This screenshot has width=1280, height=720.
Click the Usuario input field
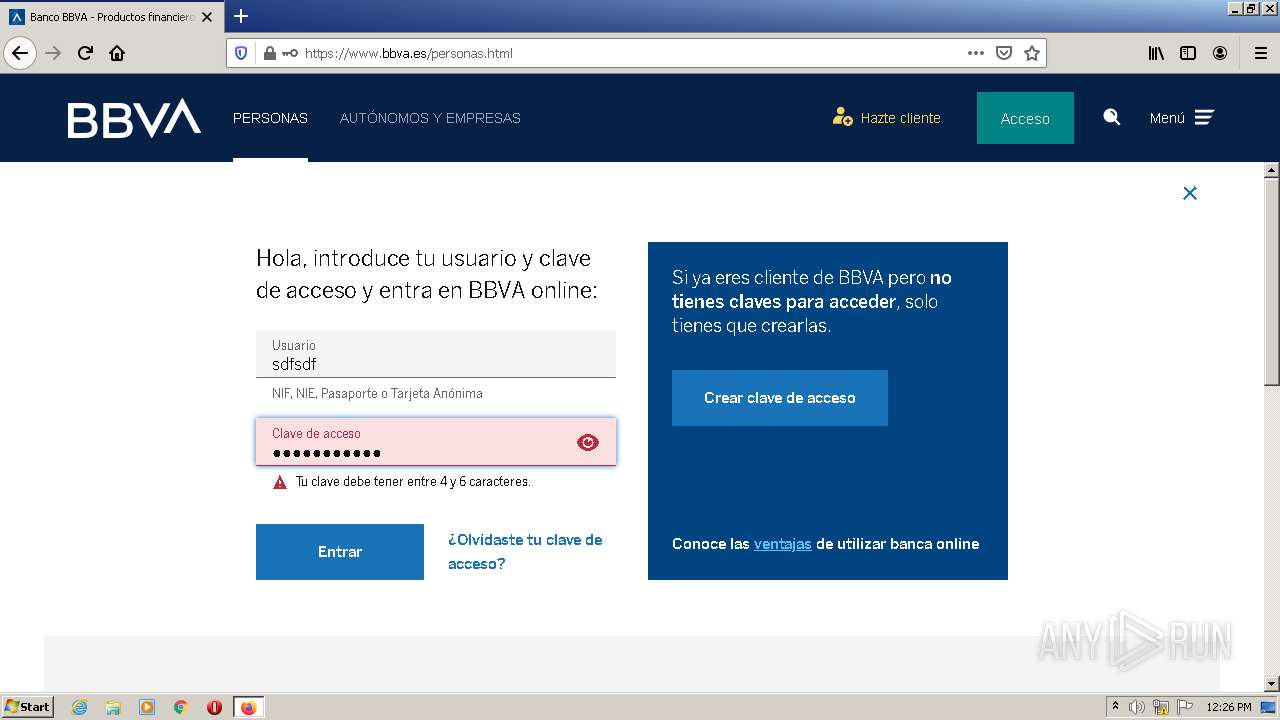(436, 354)
